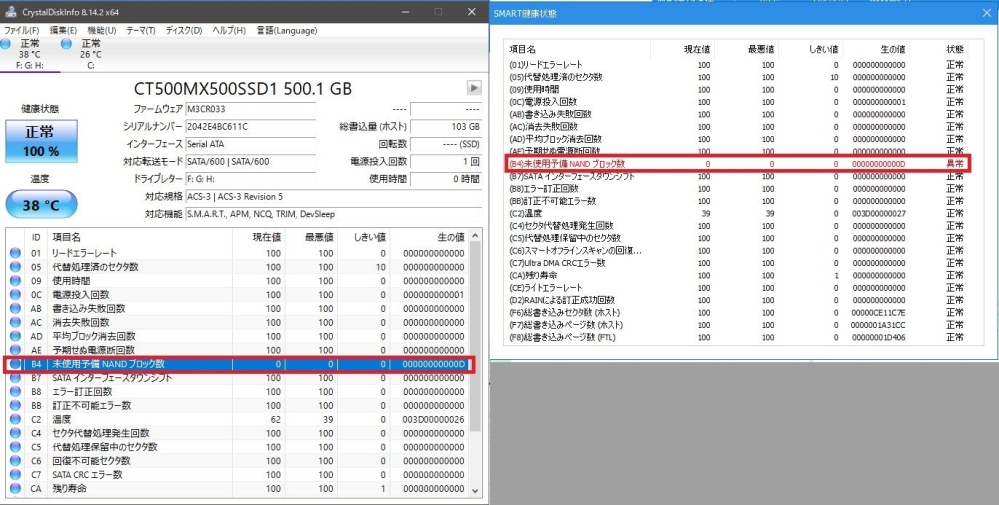This screenshot has width=999, height=505.
Task: Click the CrystalDiskInfo title bar app icon
Action: pyautogui.click(x=10, y=12)
